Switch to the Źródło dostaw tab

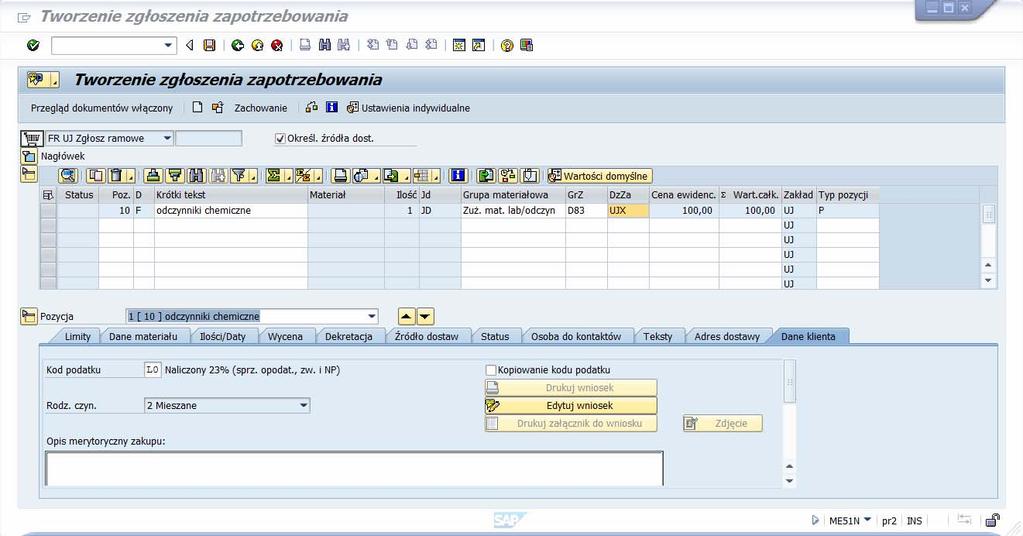(x=427, y=336)
